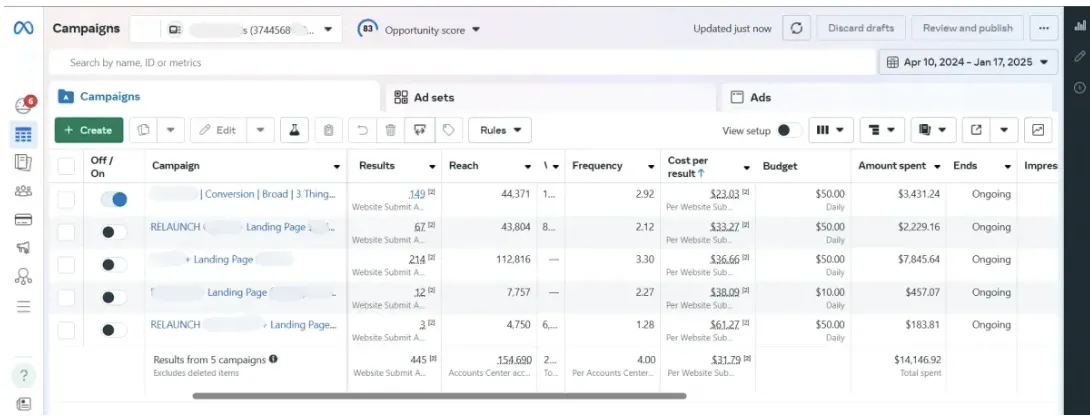This screenshot has width=1090, height=416.
Task: Click the Refresh data icon
Action: point(797,29)
